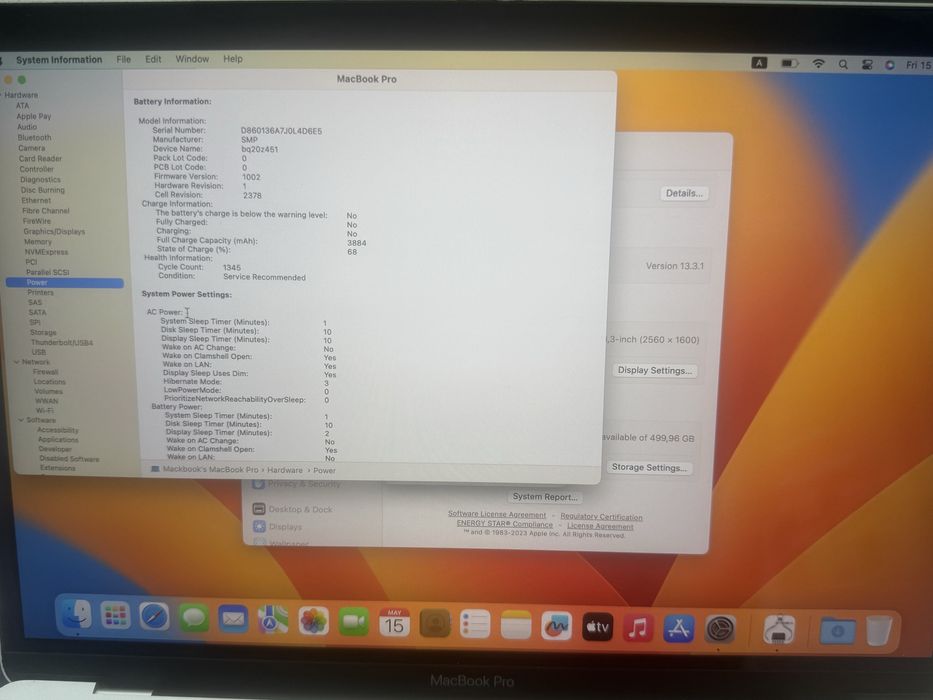Viewport: 933px width, 700px height.
Task: Select Thunderbolt/USB4 in sidebar
Action: click(x=62, y=342)
